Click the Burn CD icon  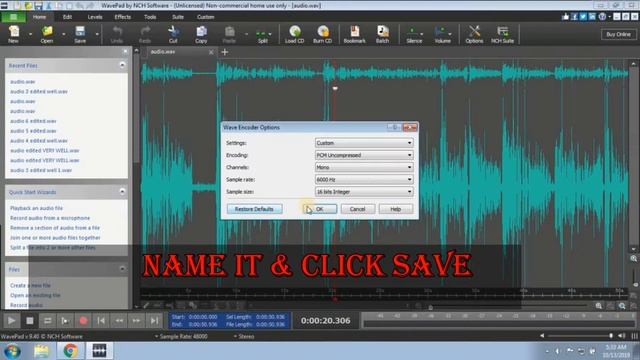tap(322, 34)
